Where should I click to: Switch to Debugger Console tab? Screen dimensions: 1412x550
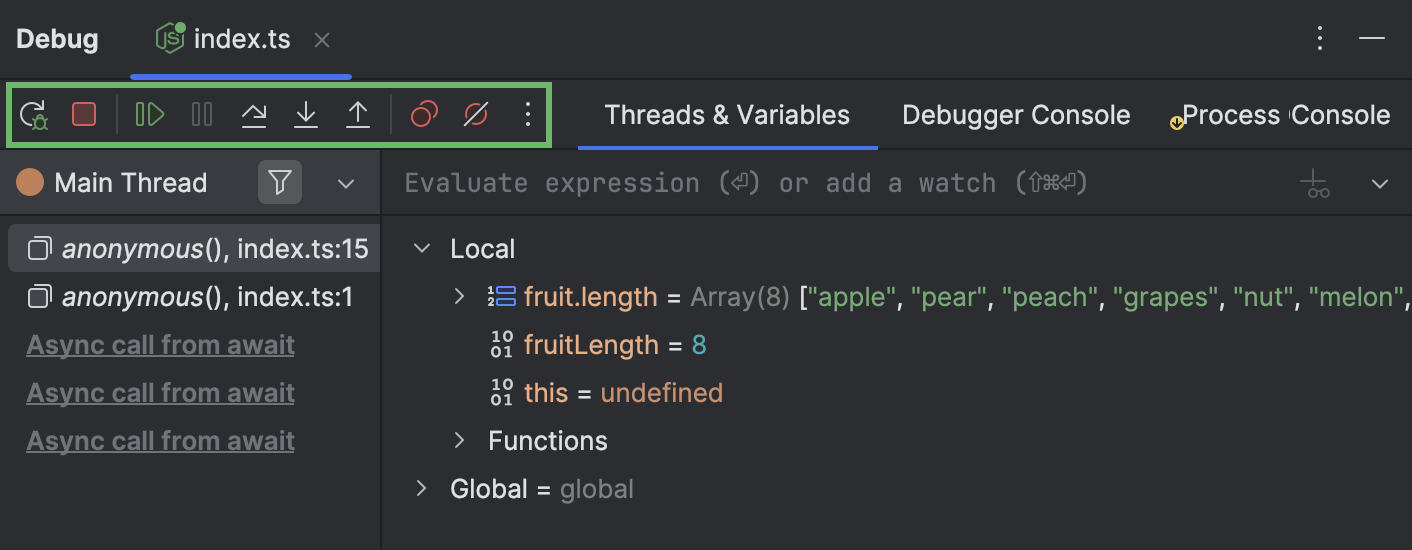click(1016, 115)
